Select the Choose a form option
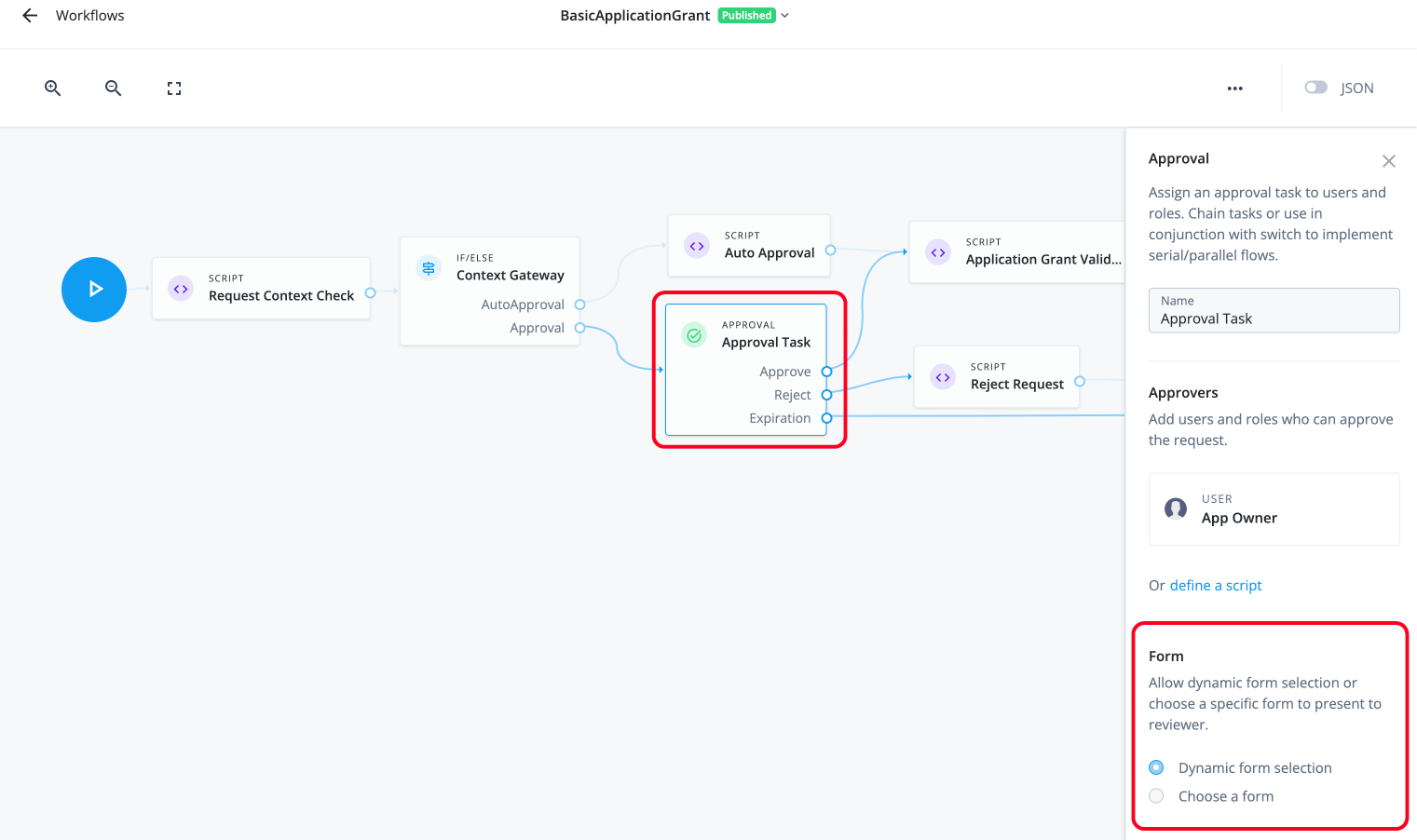This screenshot has width=1417, height=840. point(1156,796)
